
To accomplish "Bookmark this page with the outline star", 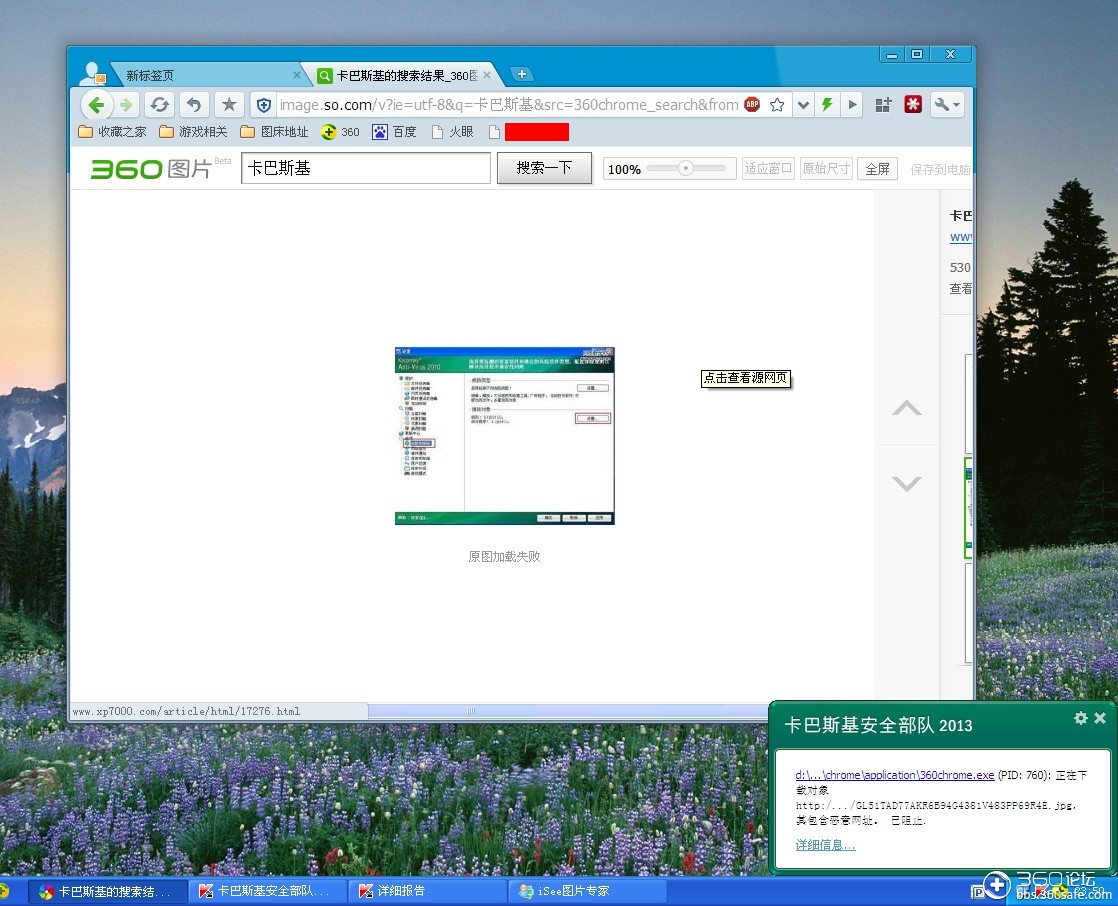I will 777,105.
